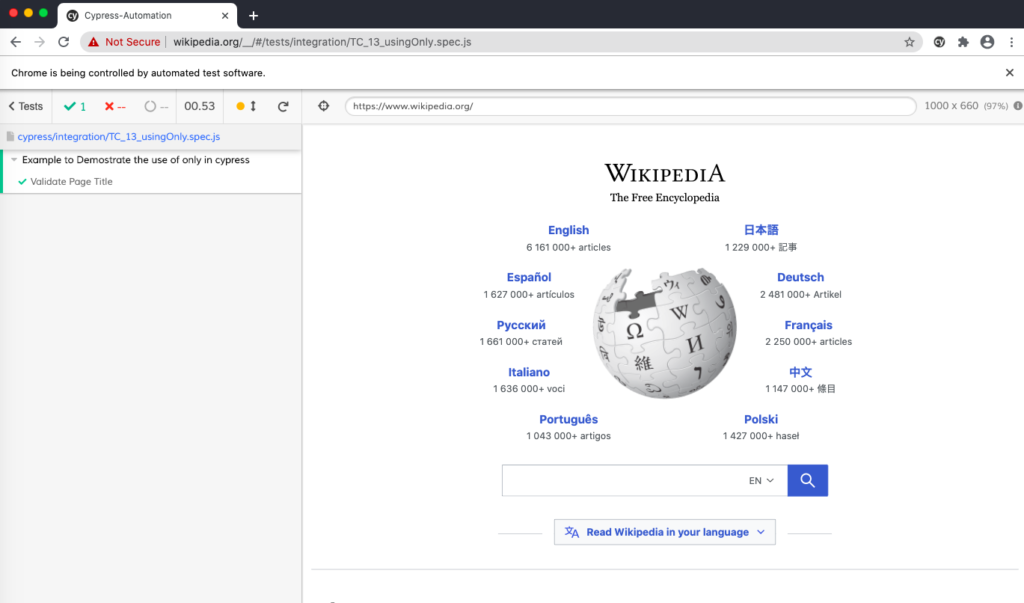This screenshot has width=1024, height=603.
Task: Click the Wikipedia search input field
Action: (620, 481)
